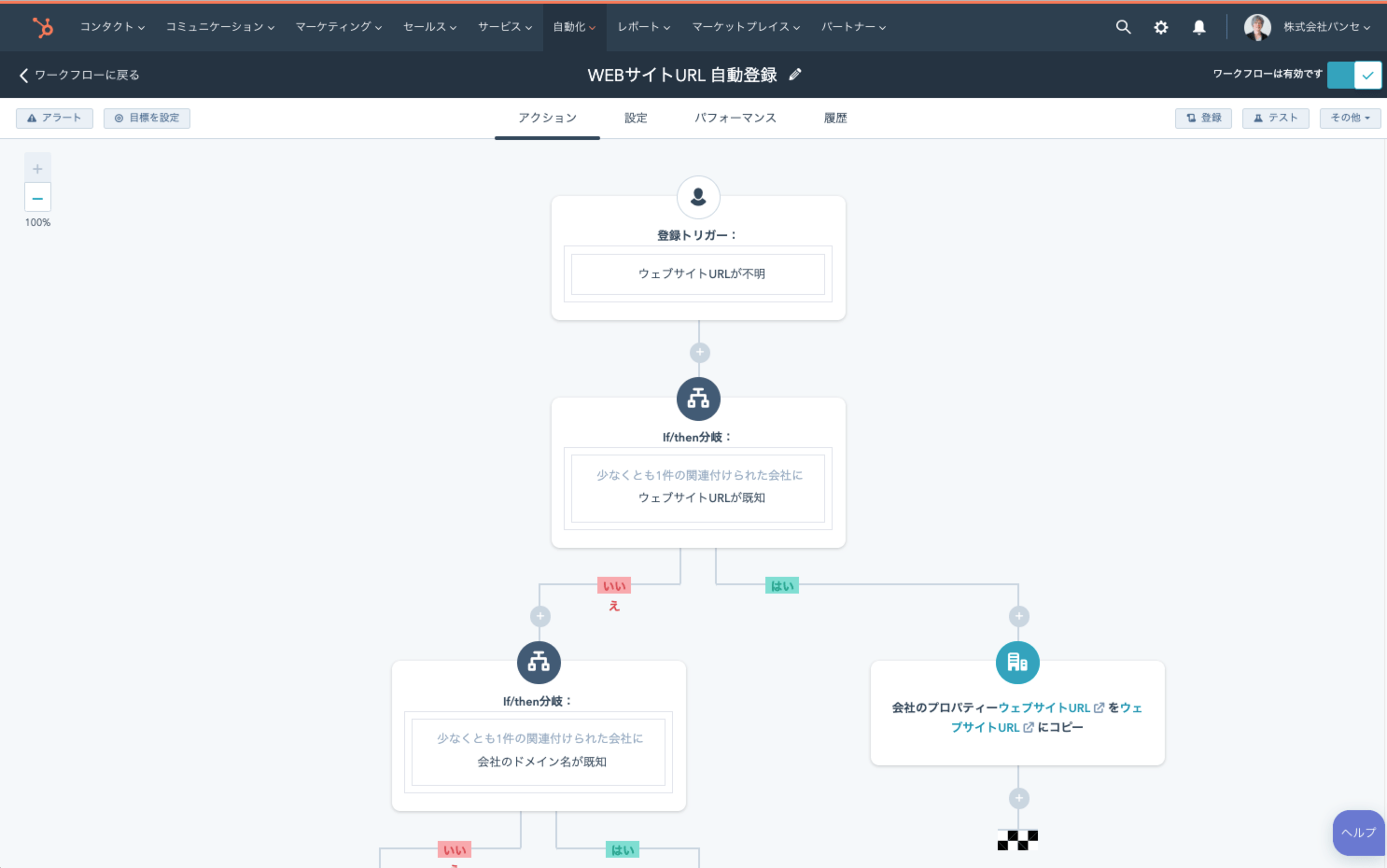The width and height of the screenshot is (1387, 868).
Task: Switch to the 履歴 tab
Action: pos(835,118)
